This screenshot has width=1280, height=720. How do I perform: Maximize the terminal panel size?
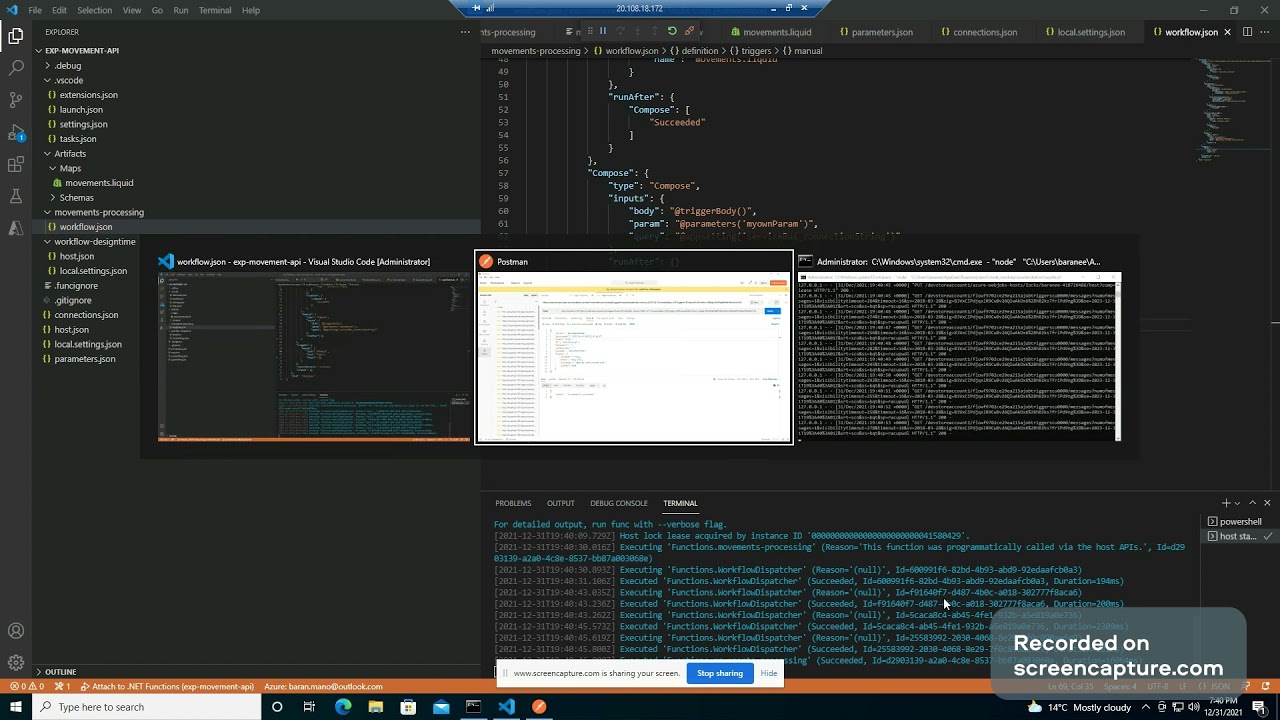click(x=1252, y=503)
